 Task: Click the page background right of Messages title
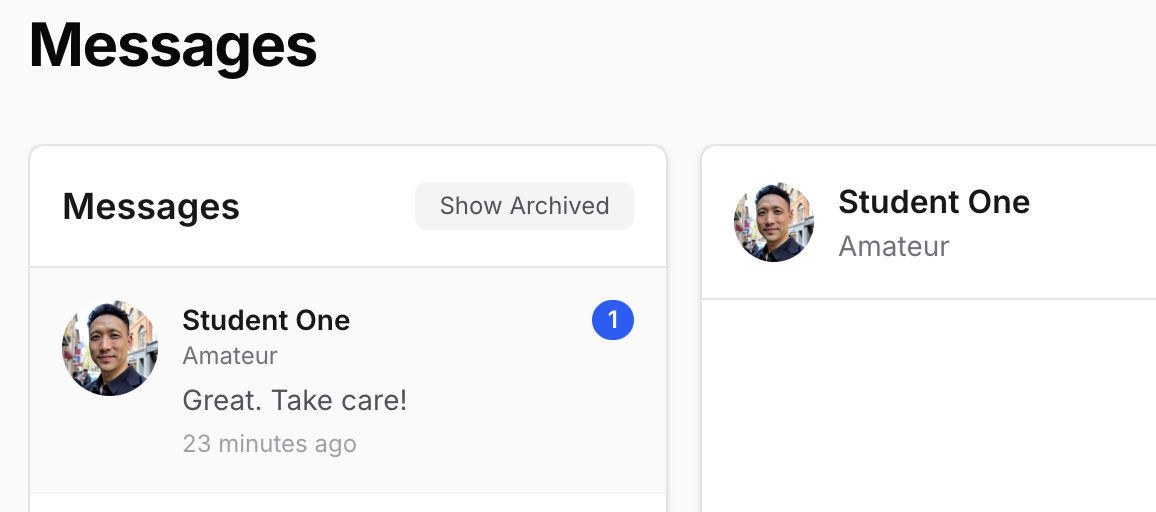tap(700, 50)
